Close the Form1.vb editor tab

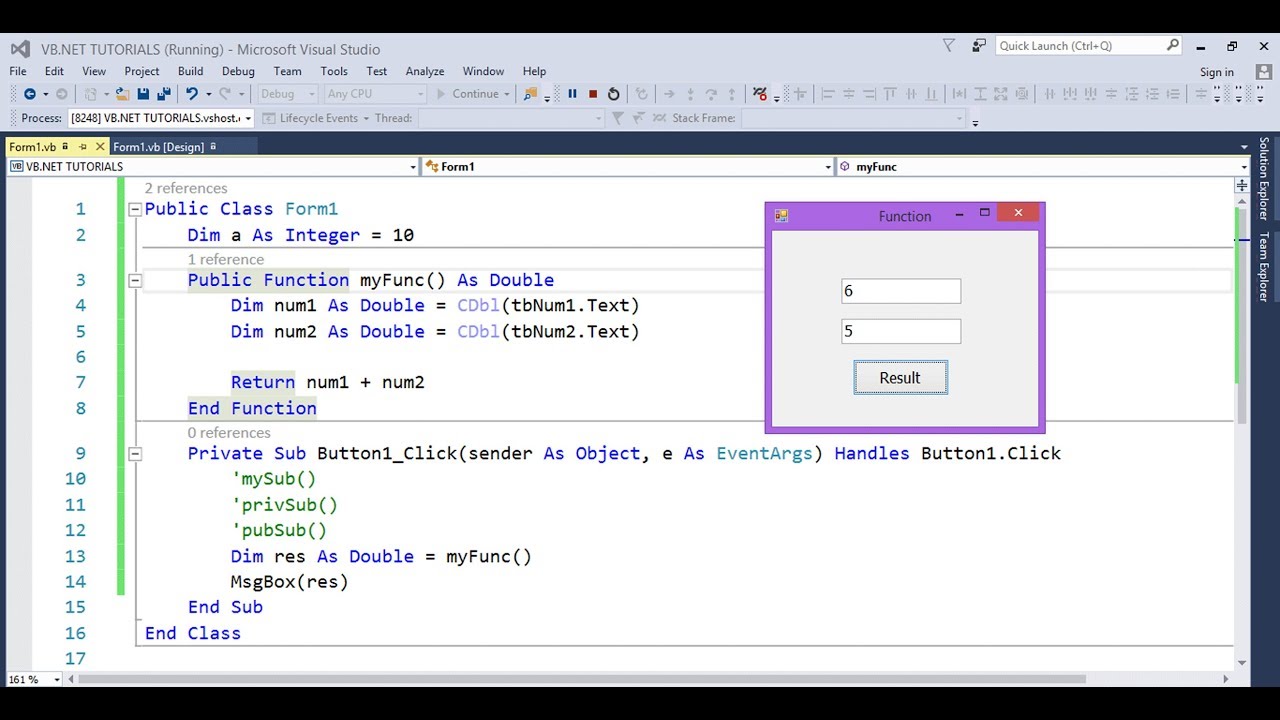tap(99, 147)
